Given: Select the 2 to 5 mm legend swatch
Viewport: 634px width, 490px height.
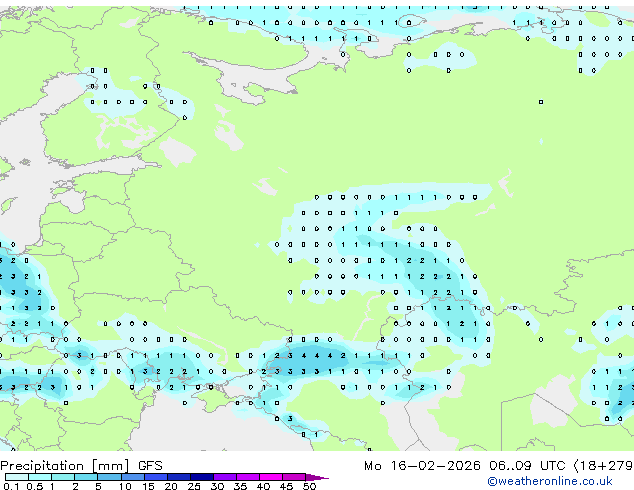Looking at the screenshot, I should coord(86,477).
